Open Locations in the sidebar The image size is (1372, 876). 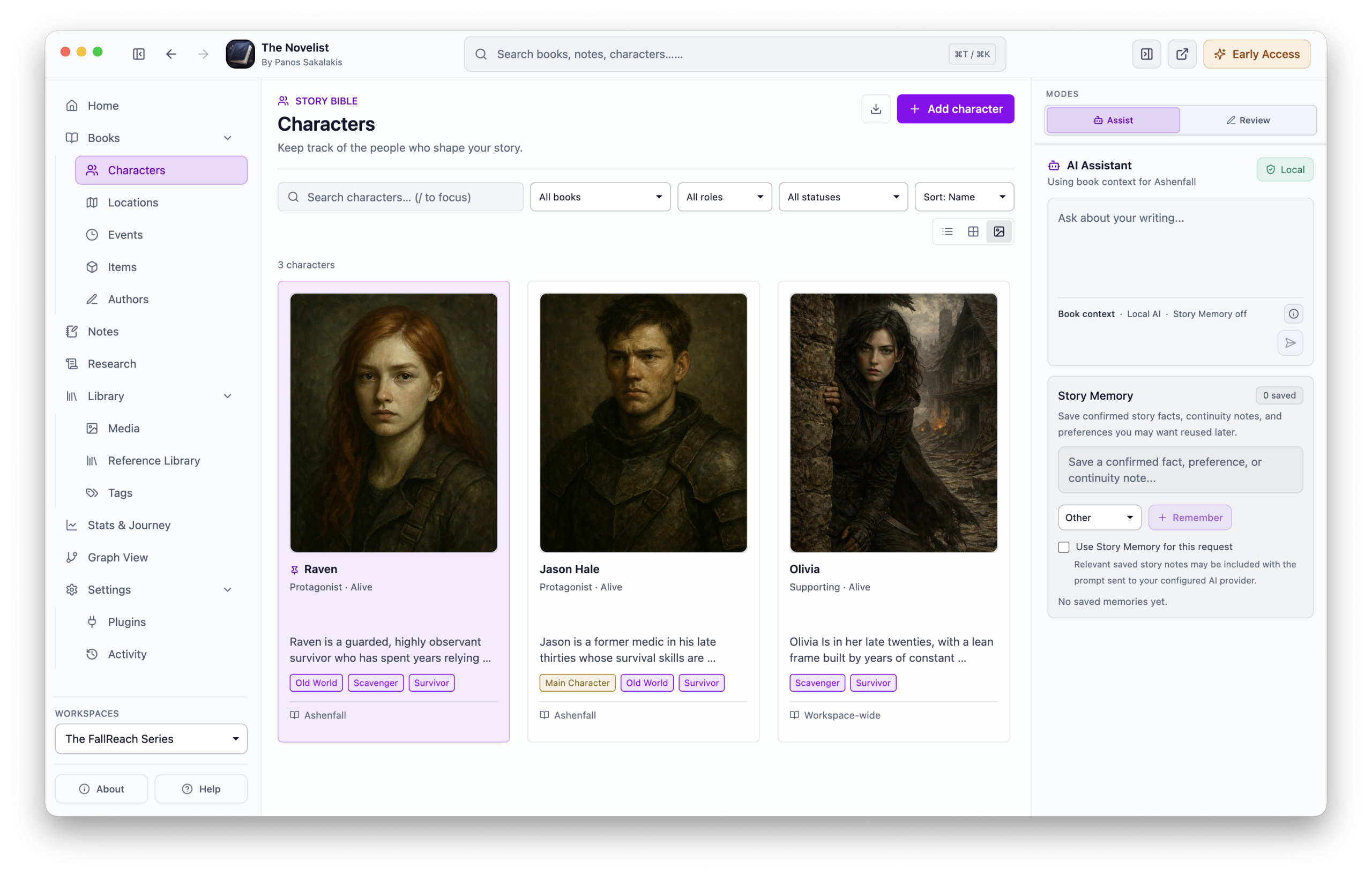161,202
